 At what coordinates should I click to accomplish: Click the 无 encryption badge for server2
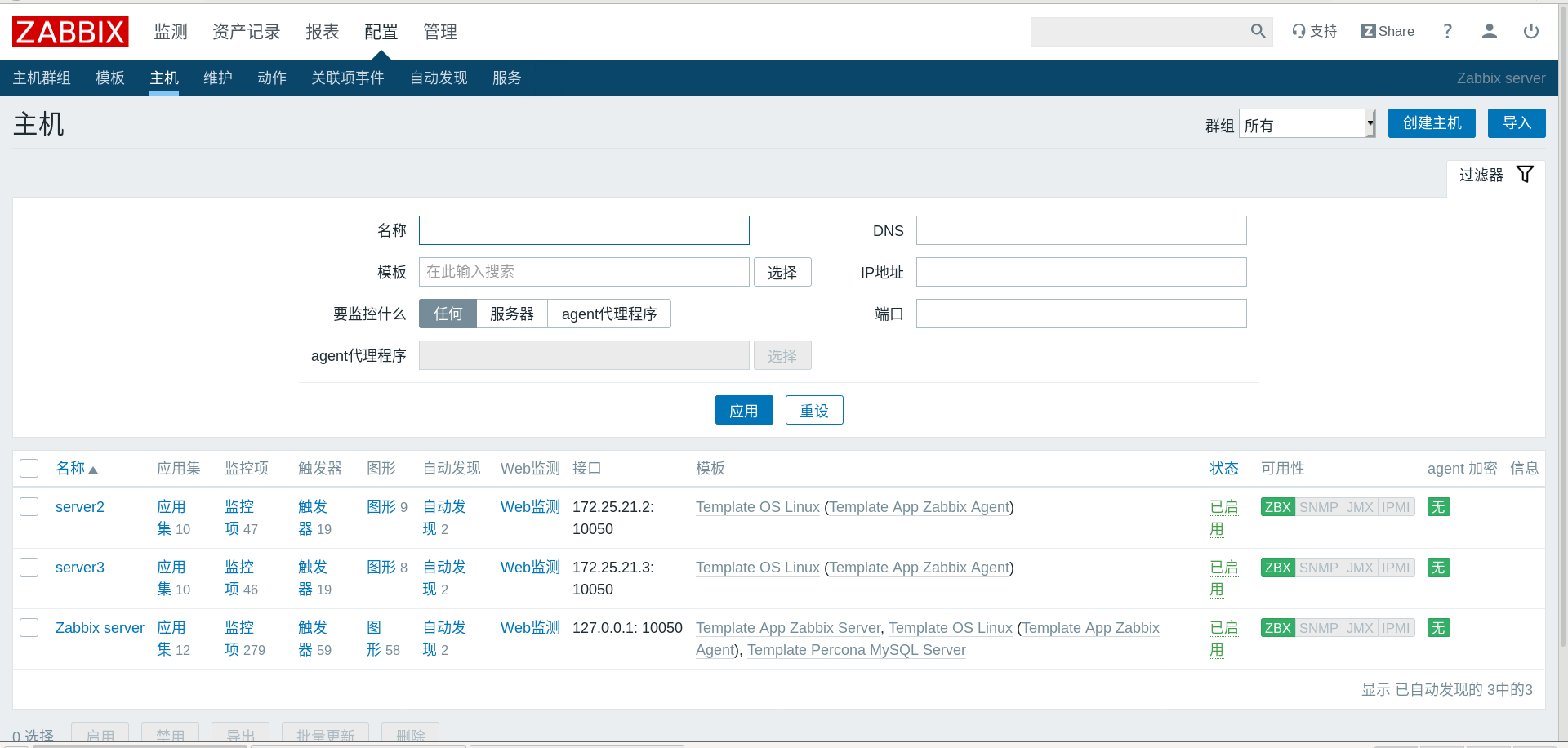1438,507
